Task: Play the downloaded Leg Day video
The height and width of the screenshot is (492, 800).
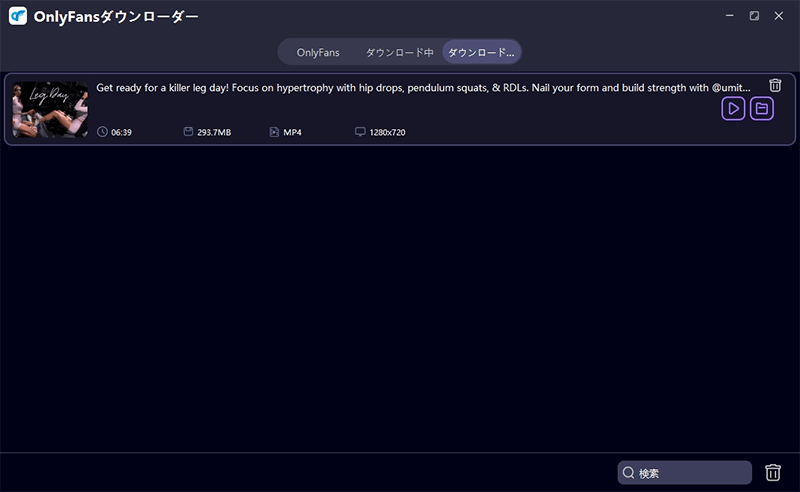Action: coord(733,109)
